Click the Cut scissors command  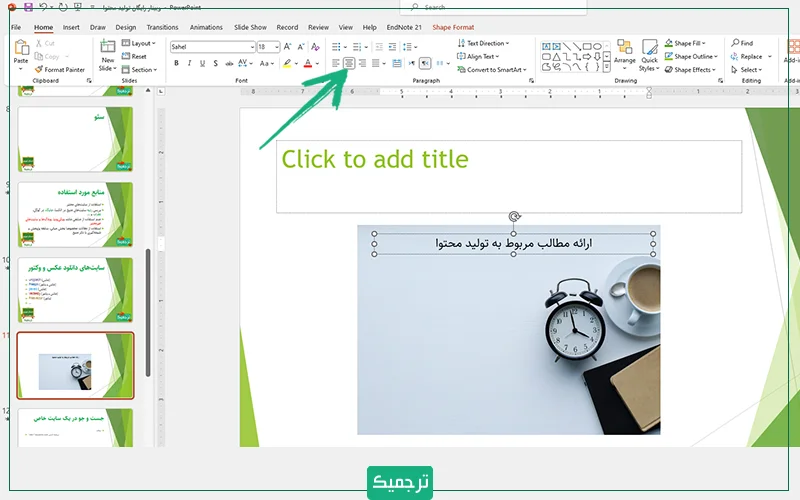point(45,43)
